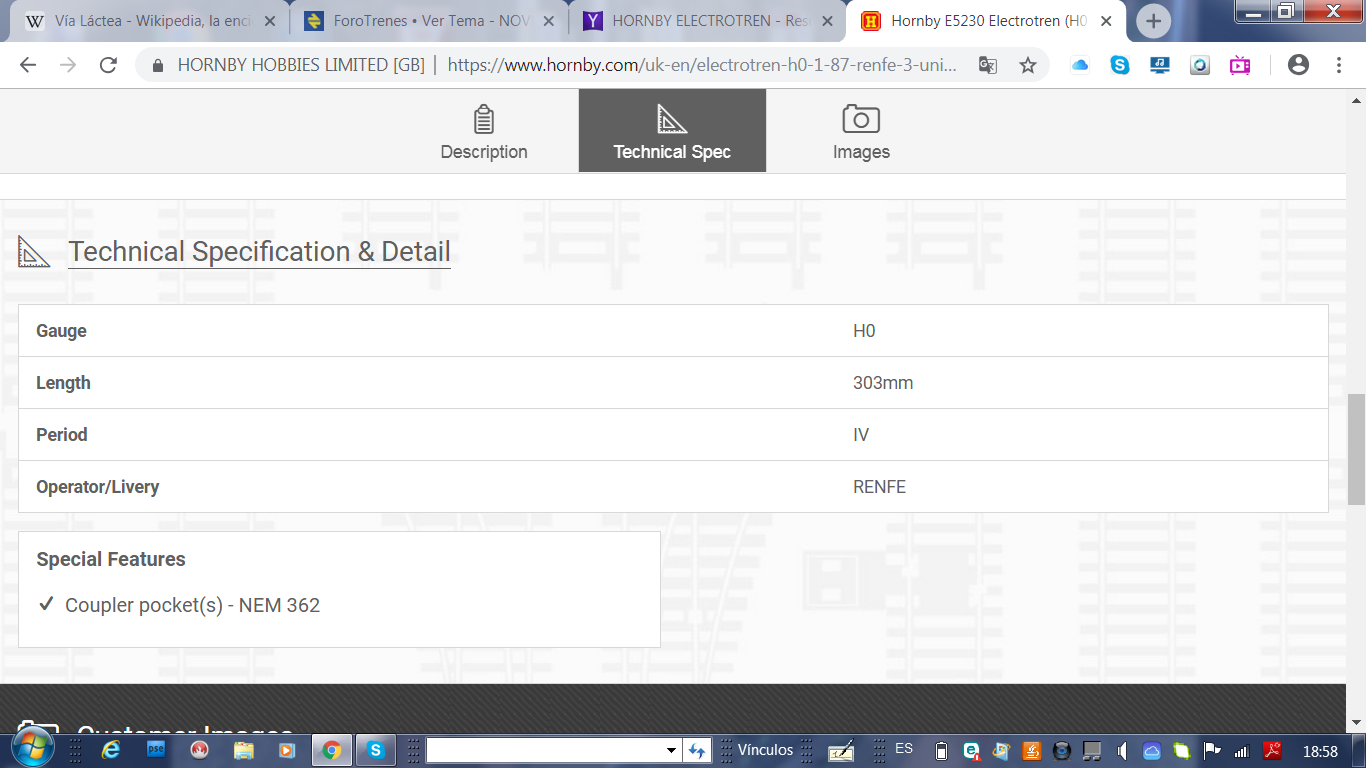Select the H0 gauge value
Image resolution: width=1366 pixels, height=768 pixels.
point(864,331)
